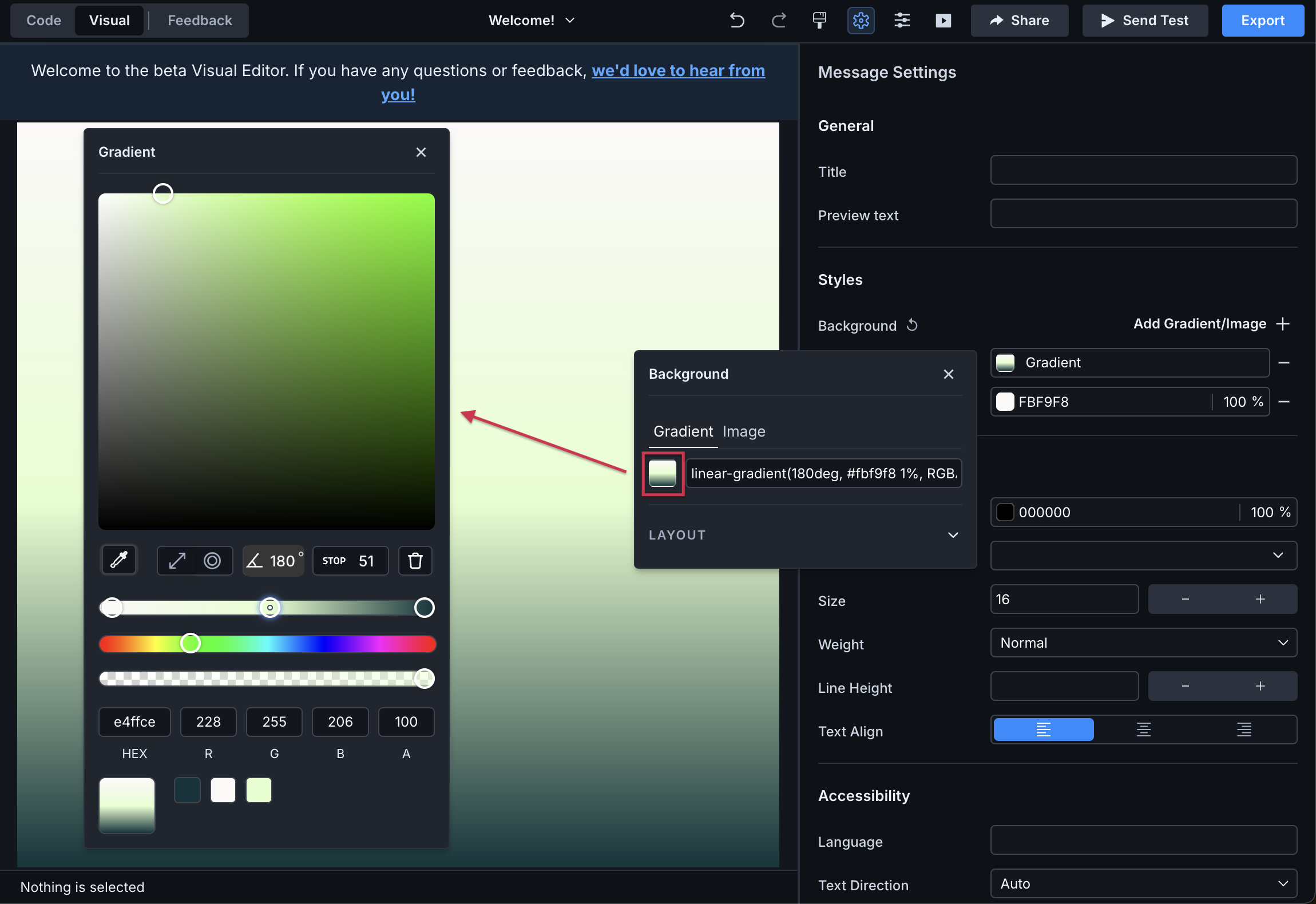The width and height of the screenshot is (1316, 904).
Task: Toggle center text alignment
Action: tap(1143, 728)
